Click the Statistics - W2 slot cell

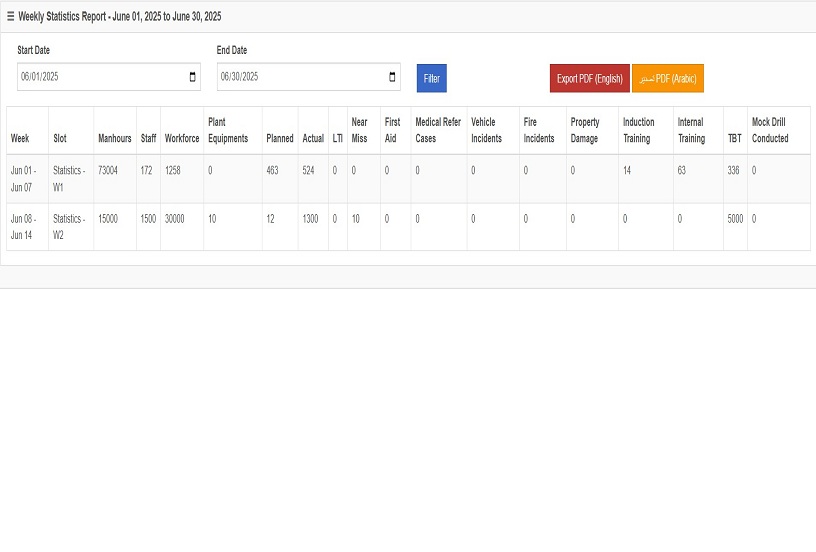(x=70, y=226)
